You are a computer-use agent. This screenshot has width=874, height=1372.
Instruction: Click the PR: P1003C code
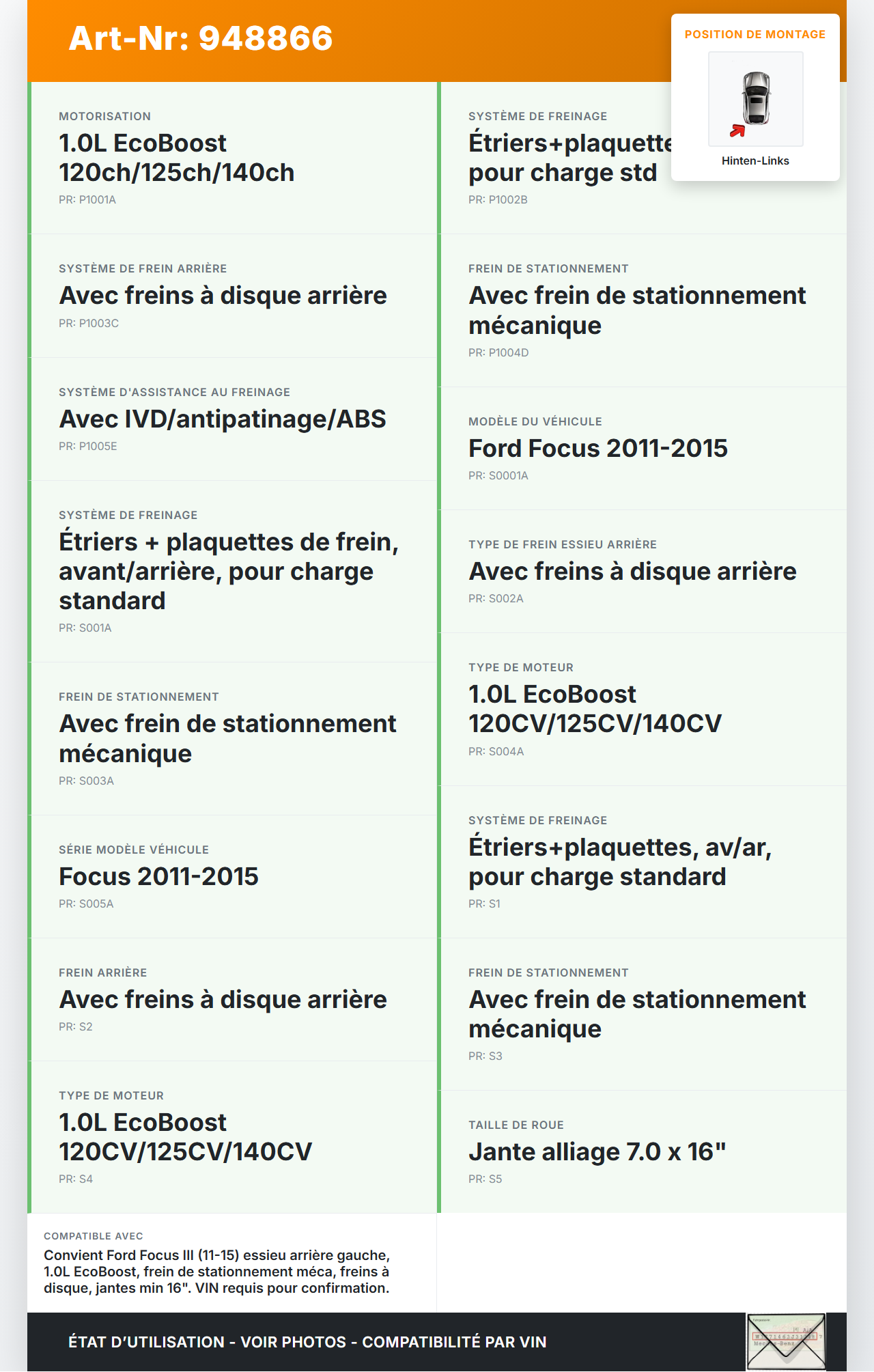(x=89, y=324)
